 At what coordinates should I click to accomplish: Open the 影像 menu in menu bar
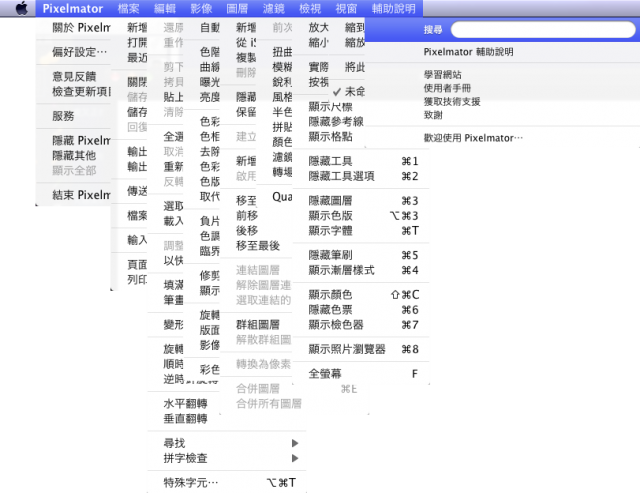click(201, 9)
